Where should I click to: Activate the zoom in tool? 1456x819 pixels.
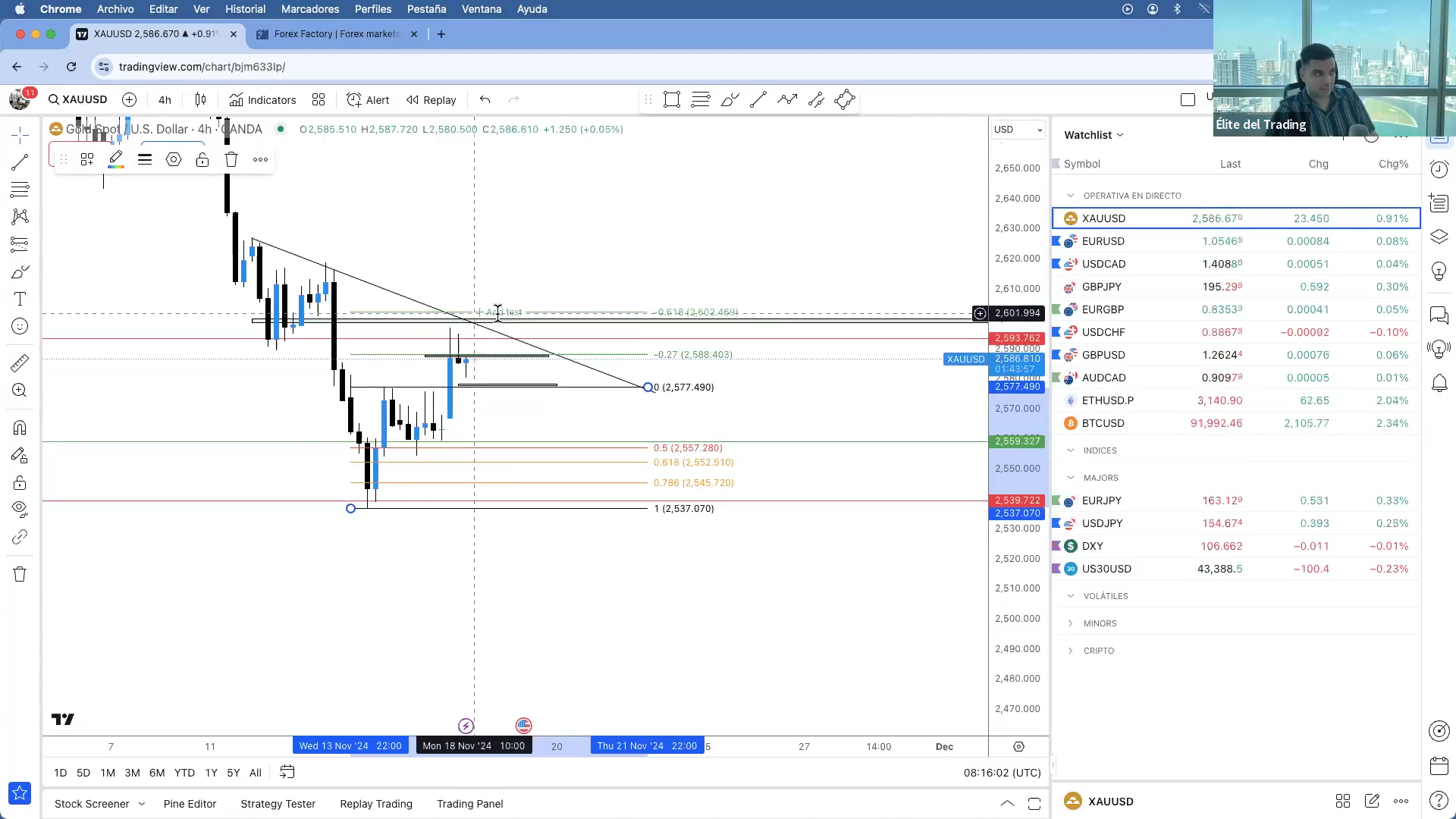tap(20, 391)
